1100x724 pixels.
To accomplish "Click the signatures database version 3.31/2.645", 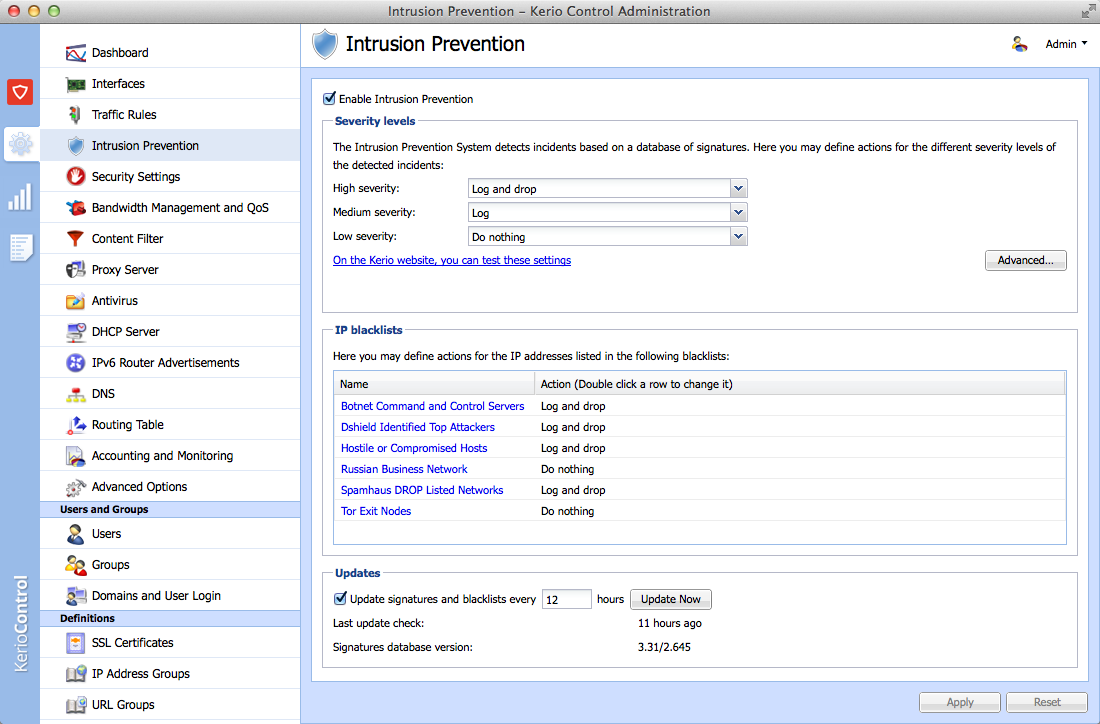I will click(664, 647).
